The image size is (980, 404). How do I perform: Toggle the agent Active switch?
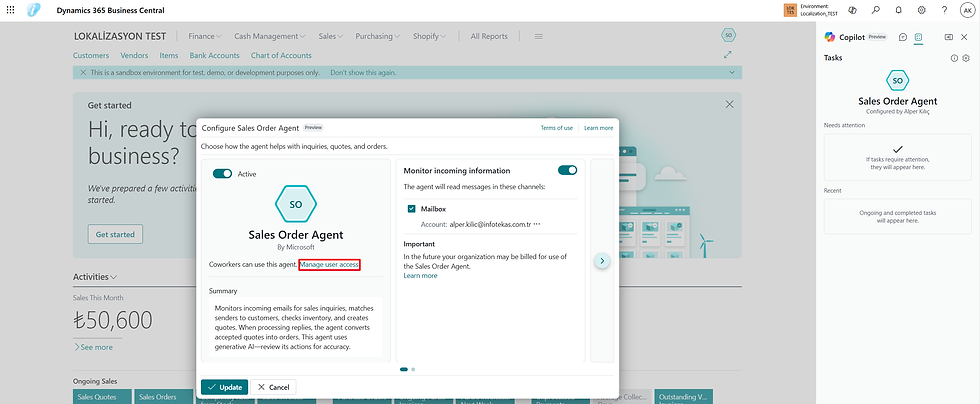[222, 174]
